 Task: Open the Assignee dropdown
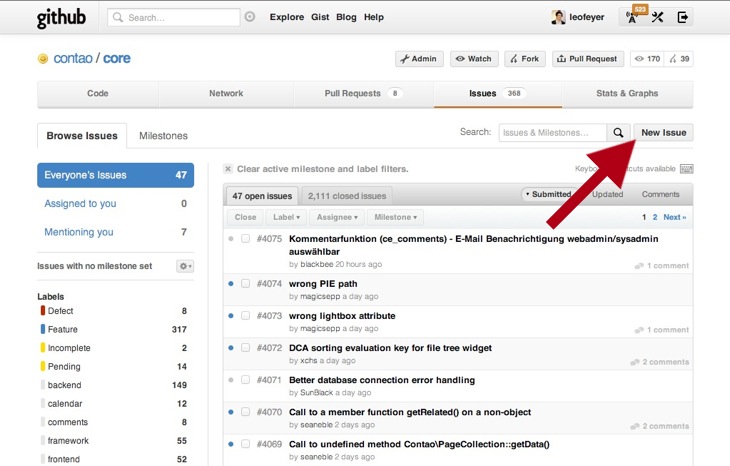pos(337,217)
